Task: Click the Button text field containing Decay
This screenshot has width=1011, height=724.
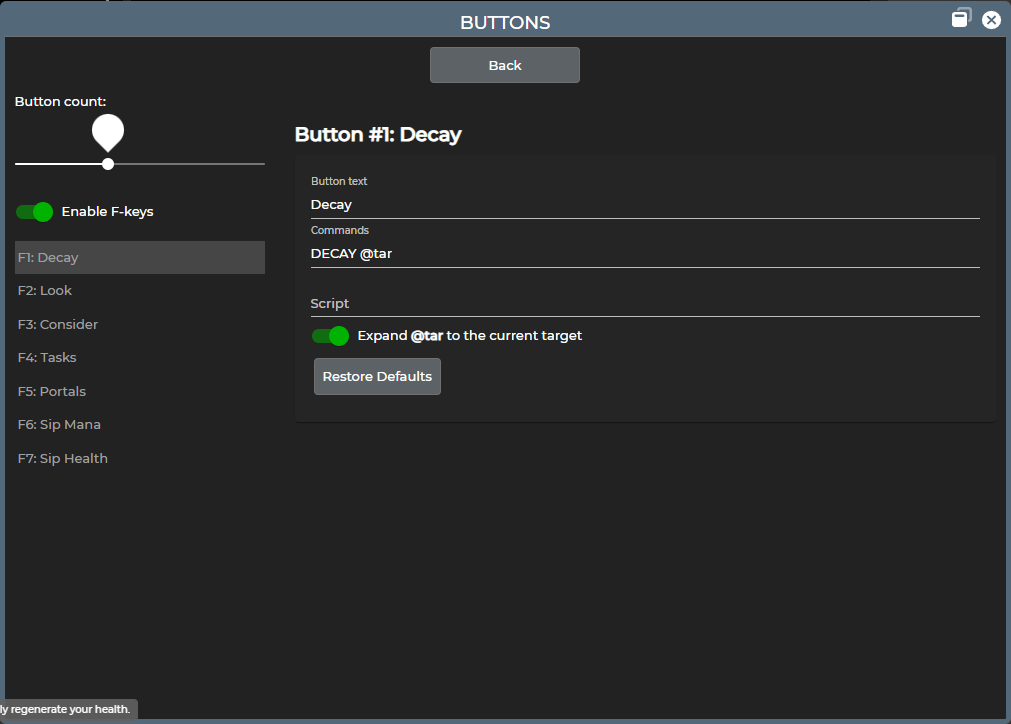Action: pyautogui.click(x=644, y=205)
